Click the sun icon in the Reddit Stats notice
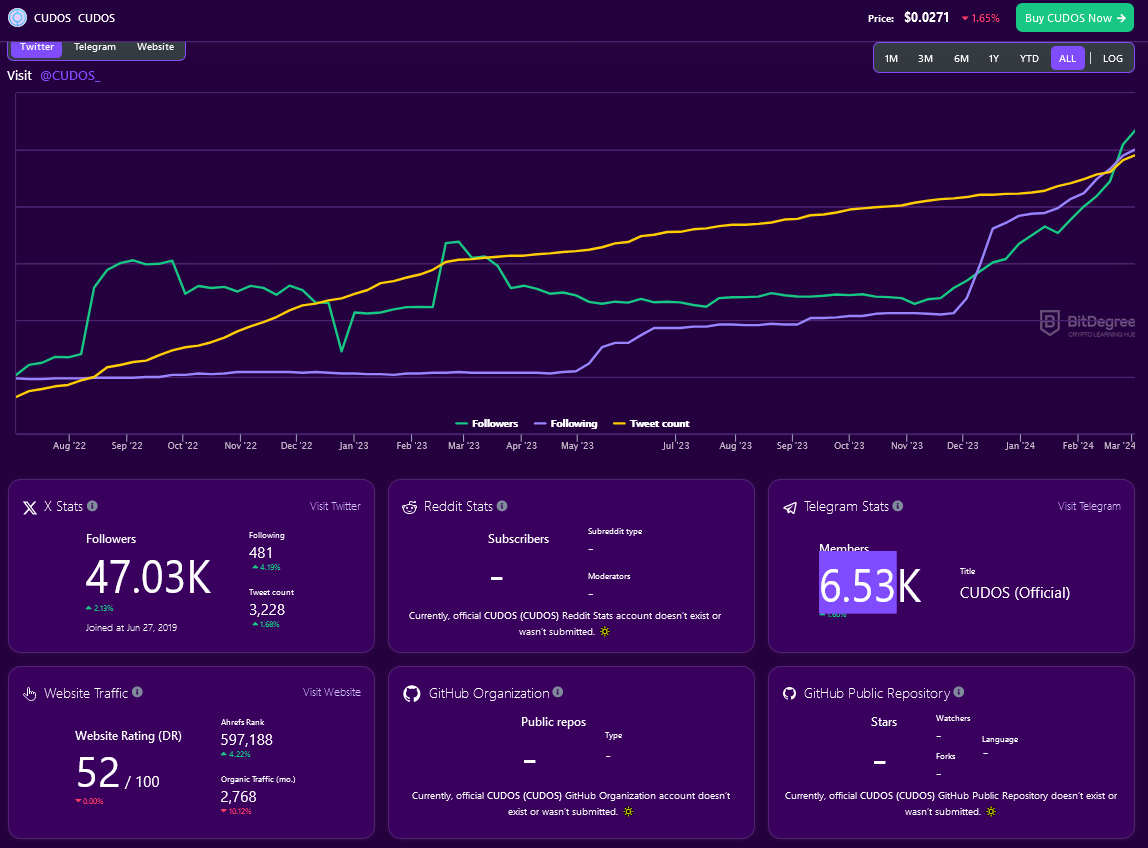Screen dimensions: 1148x848 pyautogui.click(x=605, y=632)
